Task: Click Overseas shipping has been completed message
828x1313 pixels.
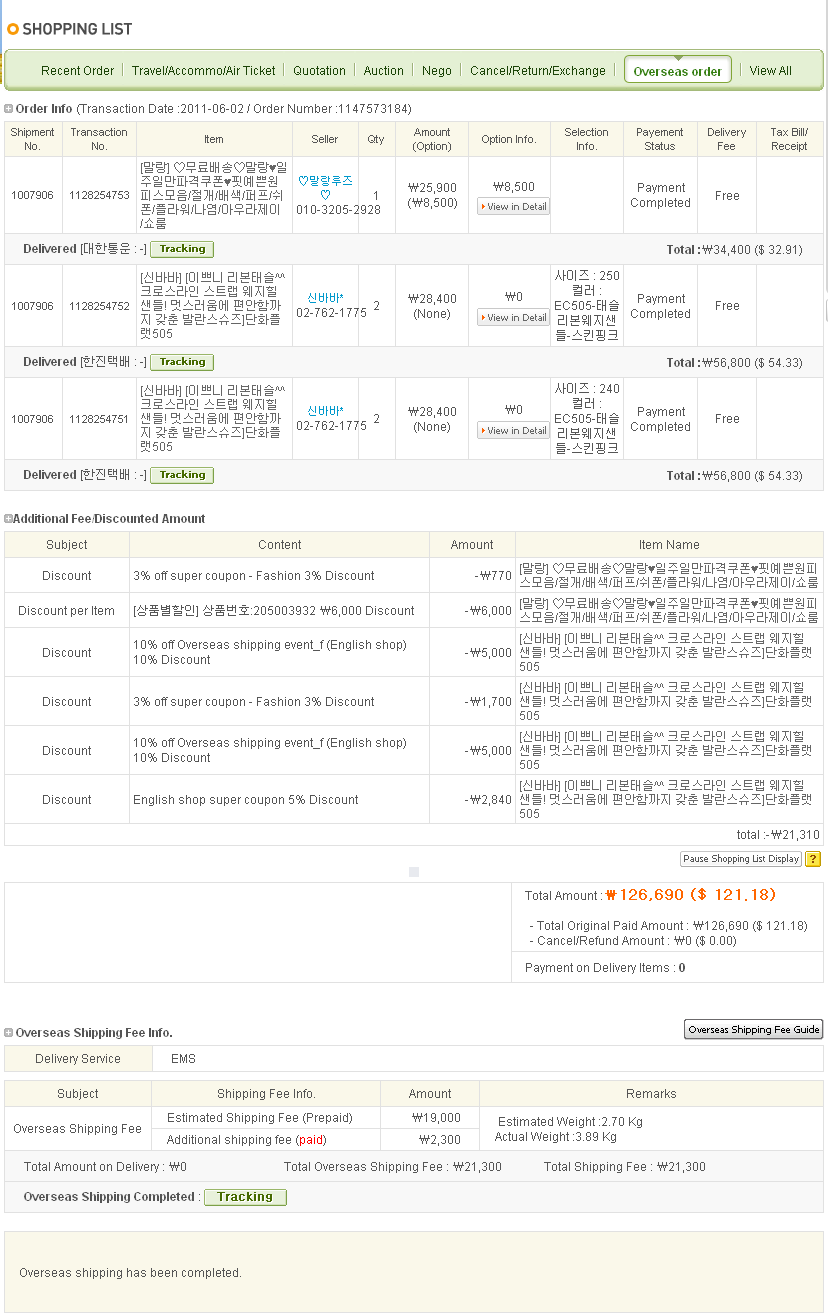Action: click(x=131, y=1273)
